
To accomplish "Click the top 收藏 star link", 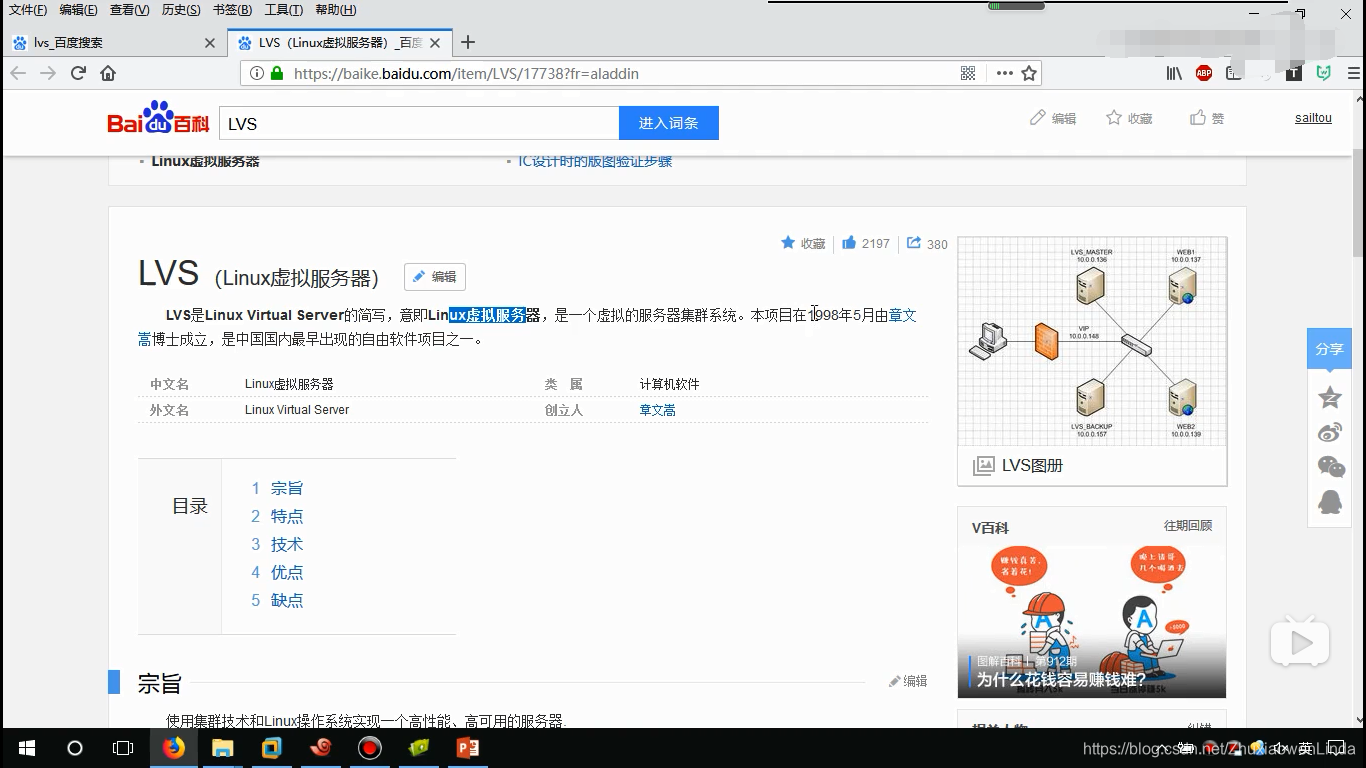I will 1129,118.
